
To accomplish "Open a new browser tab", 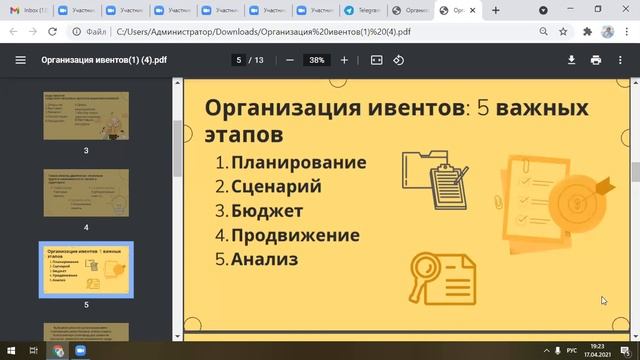I will tap(496, 10).
